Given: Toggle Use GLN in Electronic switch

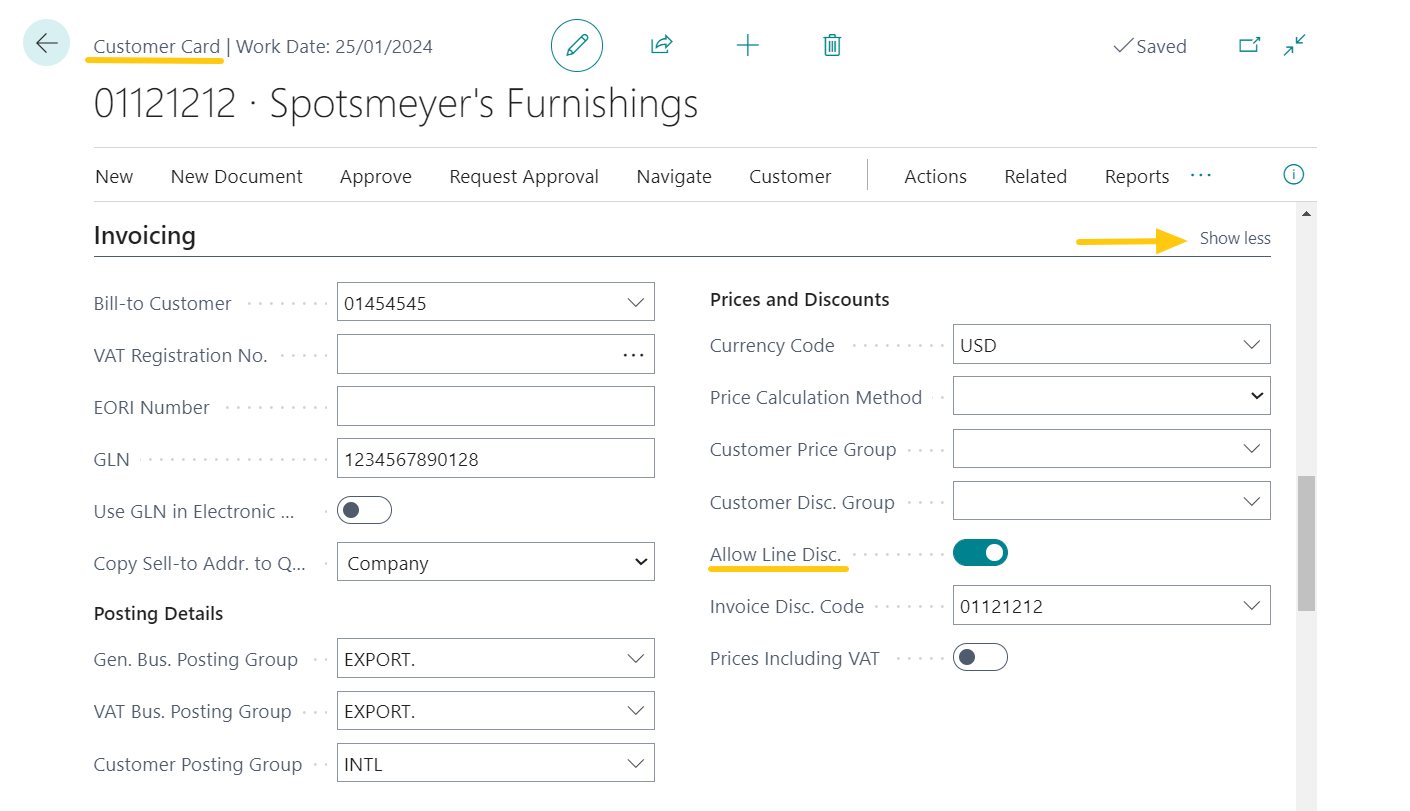Looking at the screenshot, I should tap(364, 511).
